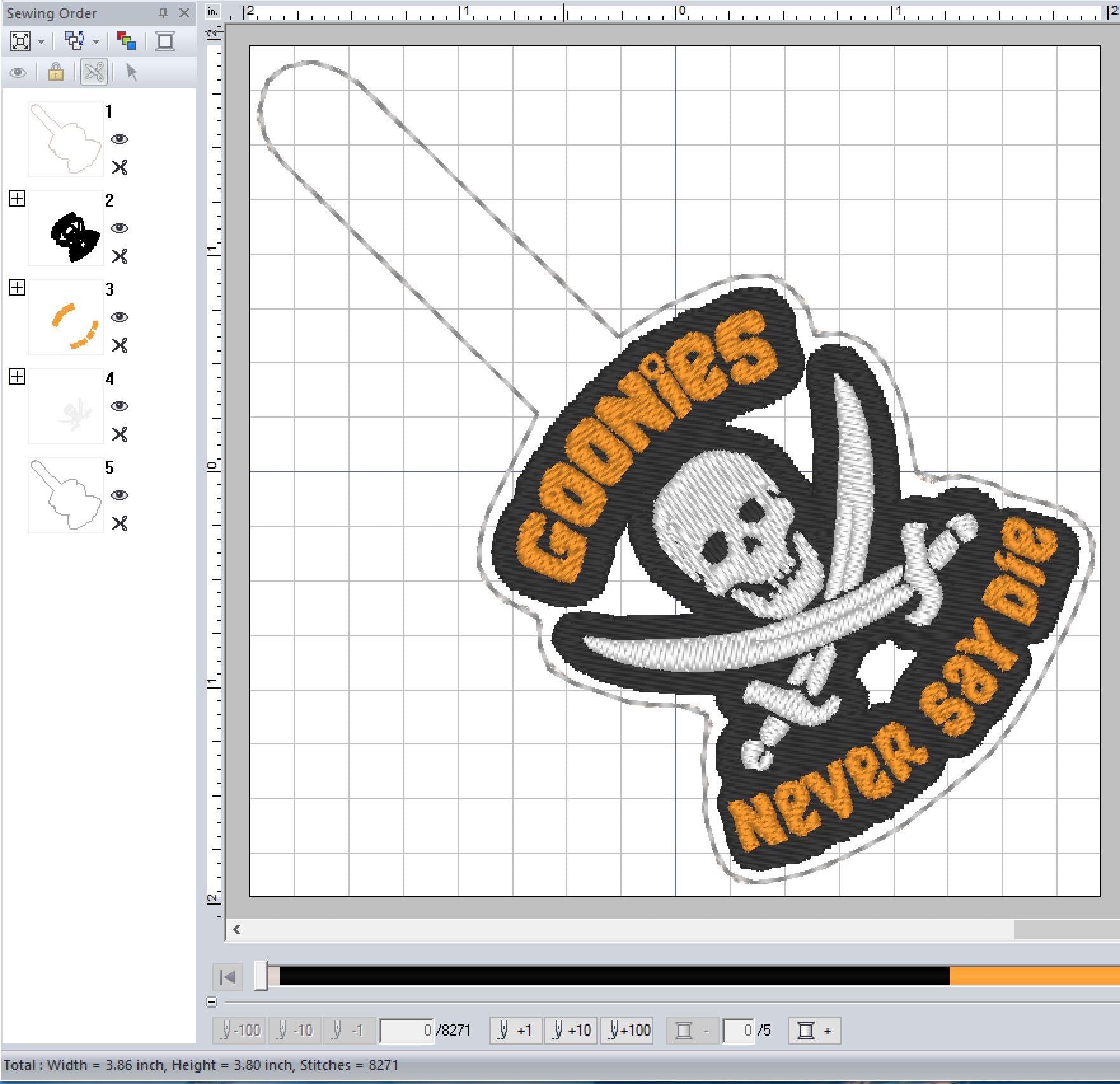This screenshot has width=1120, height=1084.
Task: Step back 1 stitch
Action: [350, 1030]
